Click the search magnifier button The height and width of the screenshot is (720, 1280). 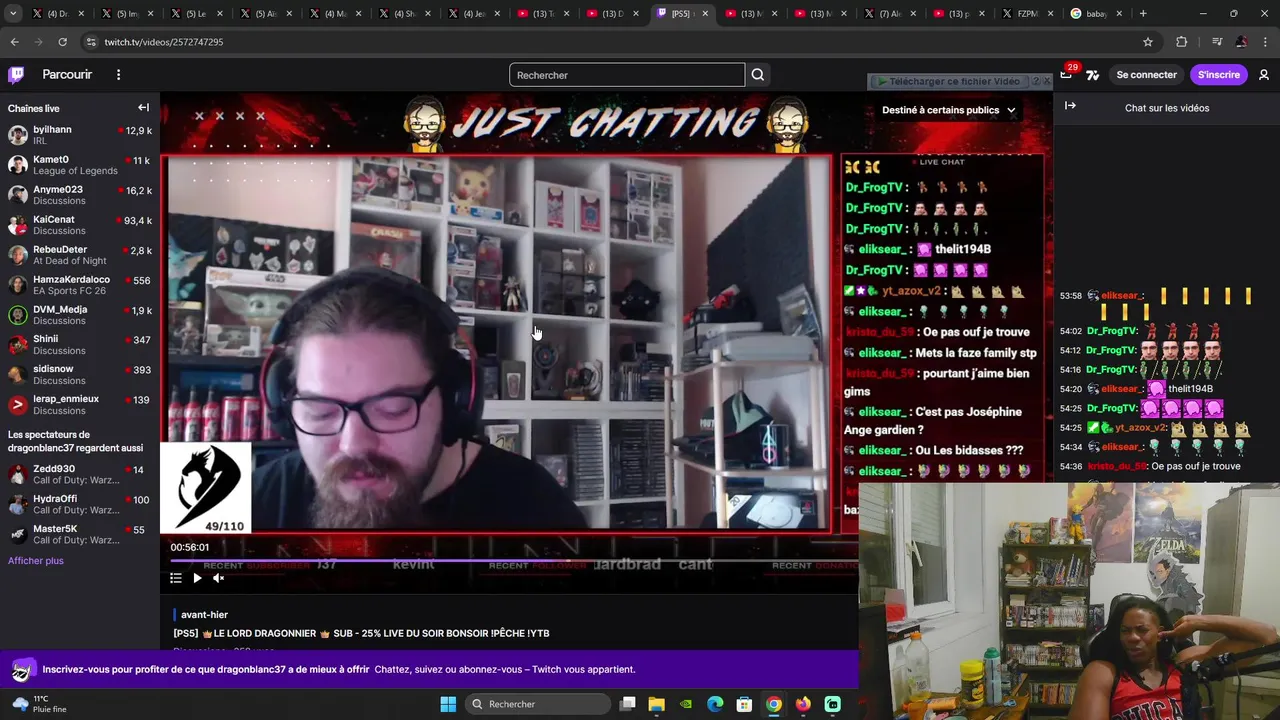pyautogui.click(x=758, y=75)
